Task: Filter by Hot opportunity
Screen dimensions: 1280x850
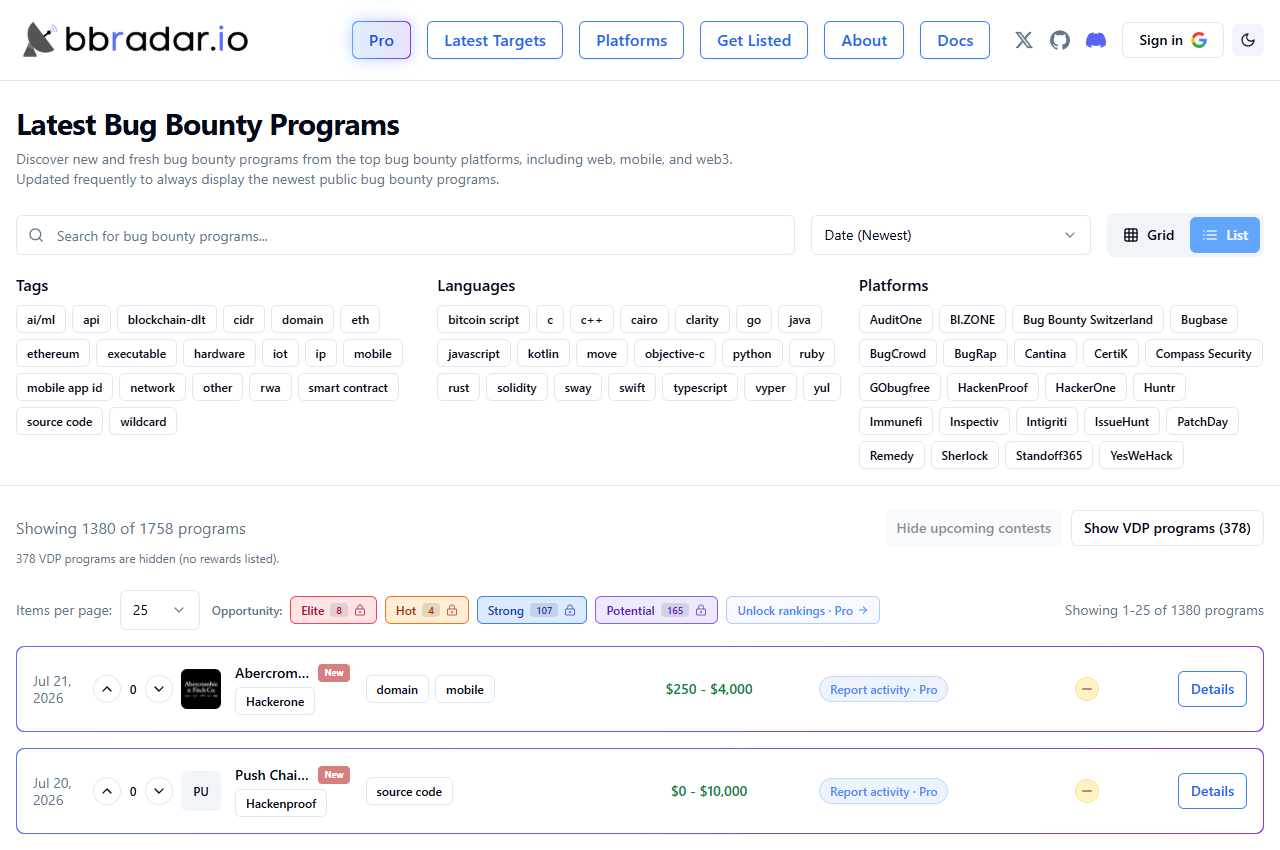Action: 427,610
